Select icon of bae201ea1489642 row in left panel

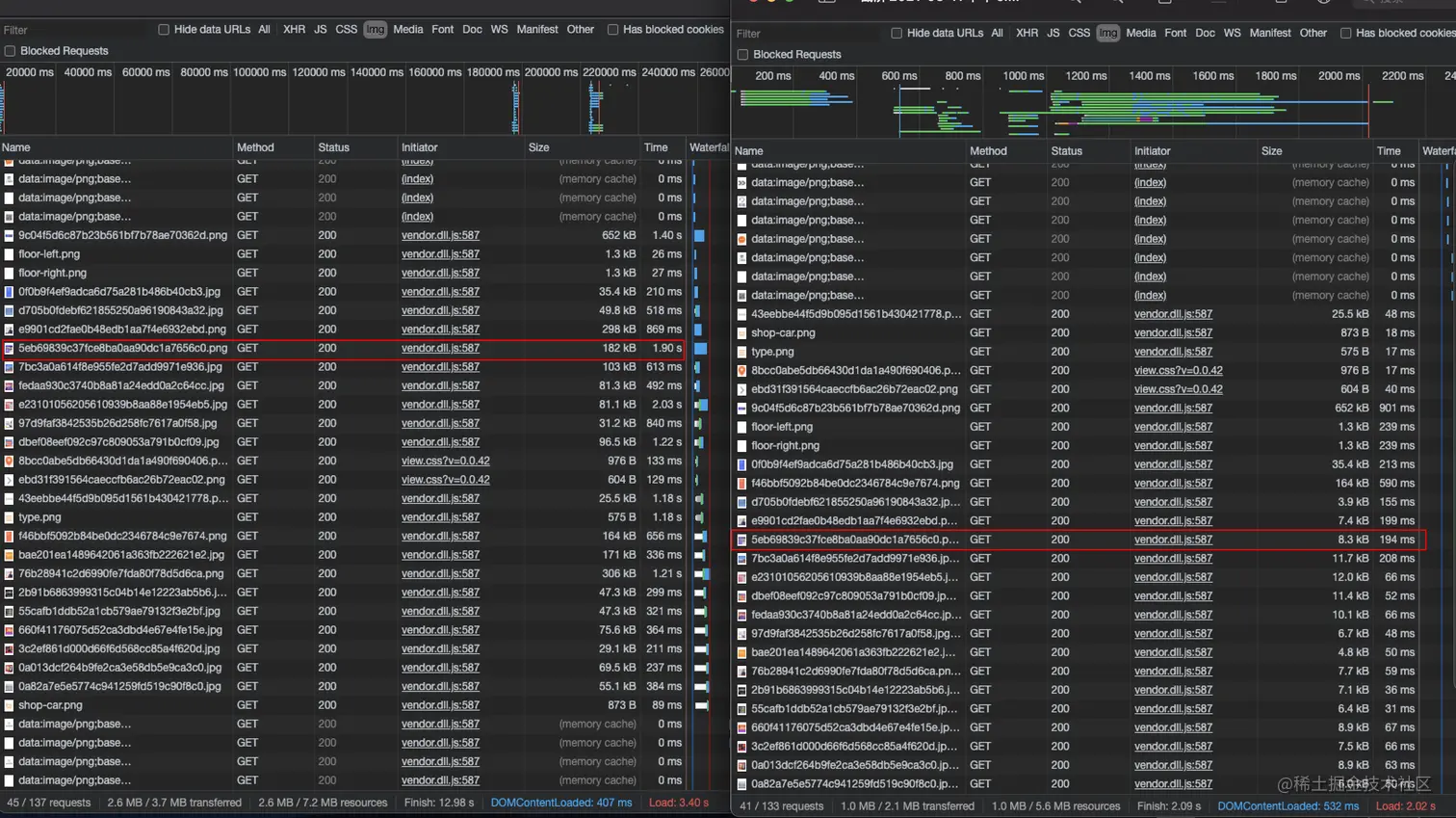(9, 555)
